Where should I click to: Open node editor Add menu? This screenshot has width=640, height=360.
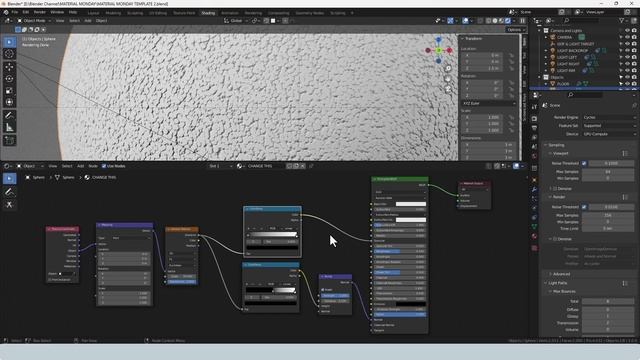[x=80, y=166]
